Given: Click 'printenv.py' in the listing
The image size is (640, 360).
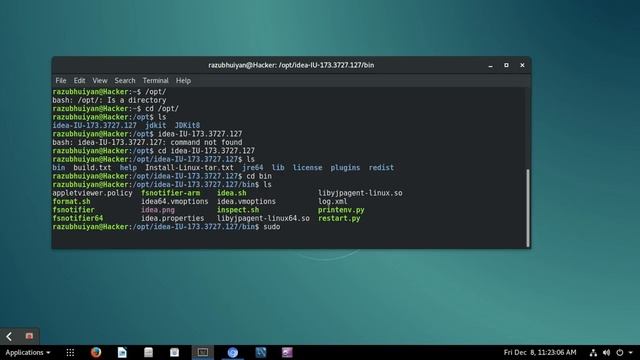Looking at the screenshot, I should tap(341, 210).
